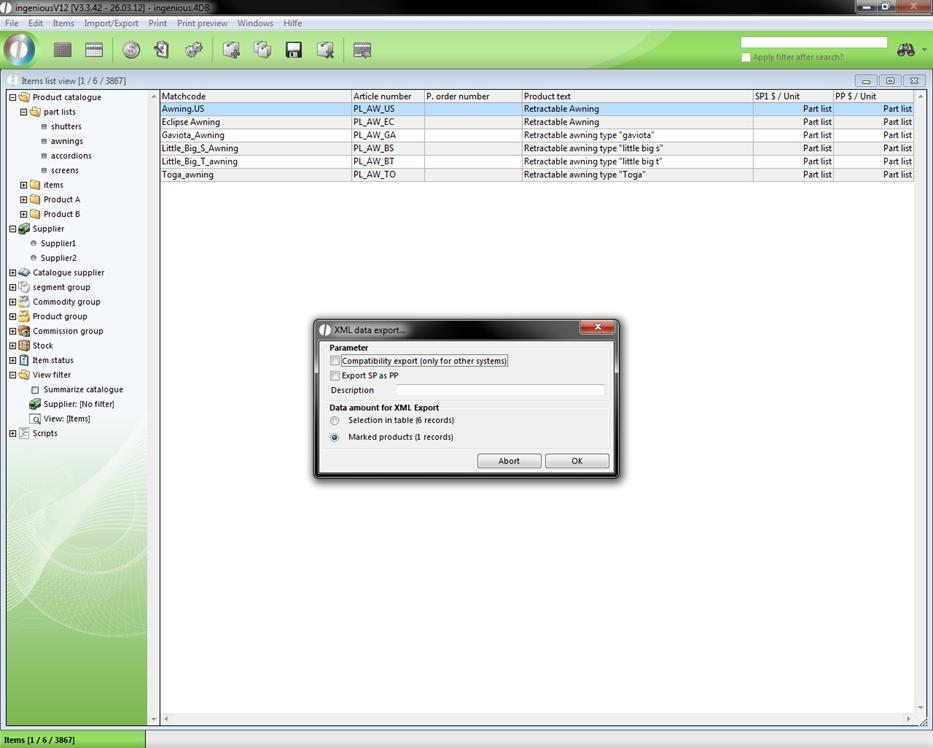The image size is (933, 748).
Task: Open the Print preview menu
Action: point(202,23)
